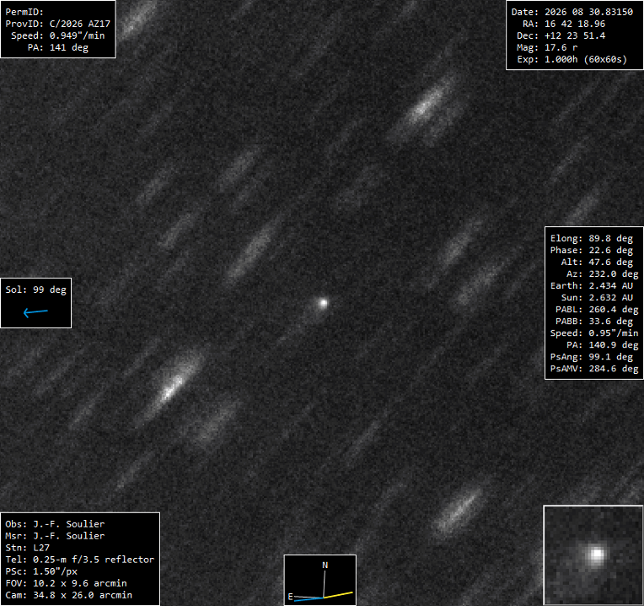
Task: Select the 'PsAMV: 284.6 deg' row
Action: [594, 369]
